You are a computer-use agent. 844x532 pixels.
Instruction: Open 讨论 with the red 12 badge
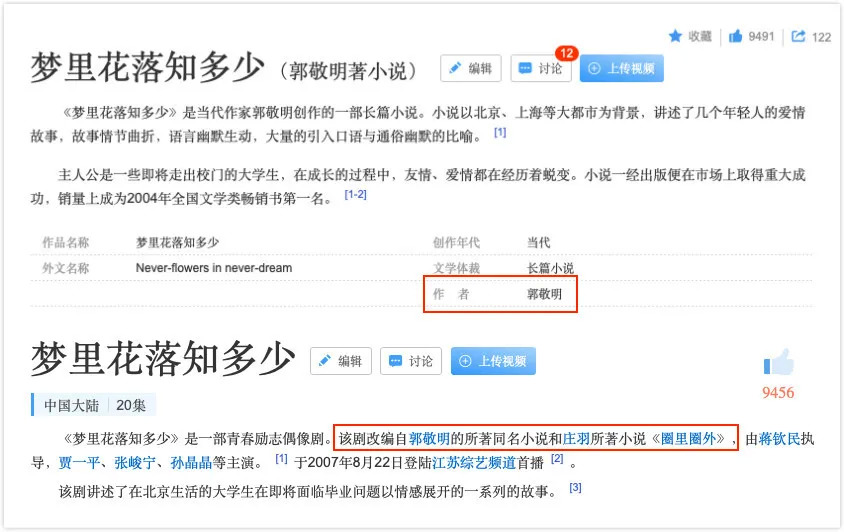pos(541,68)
